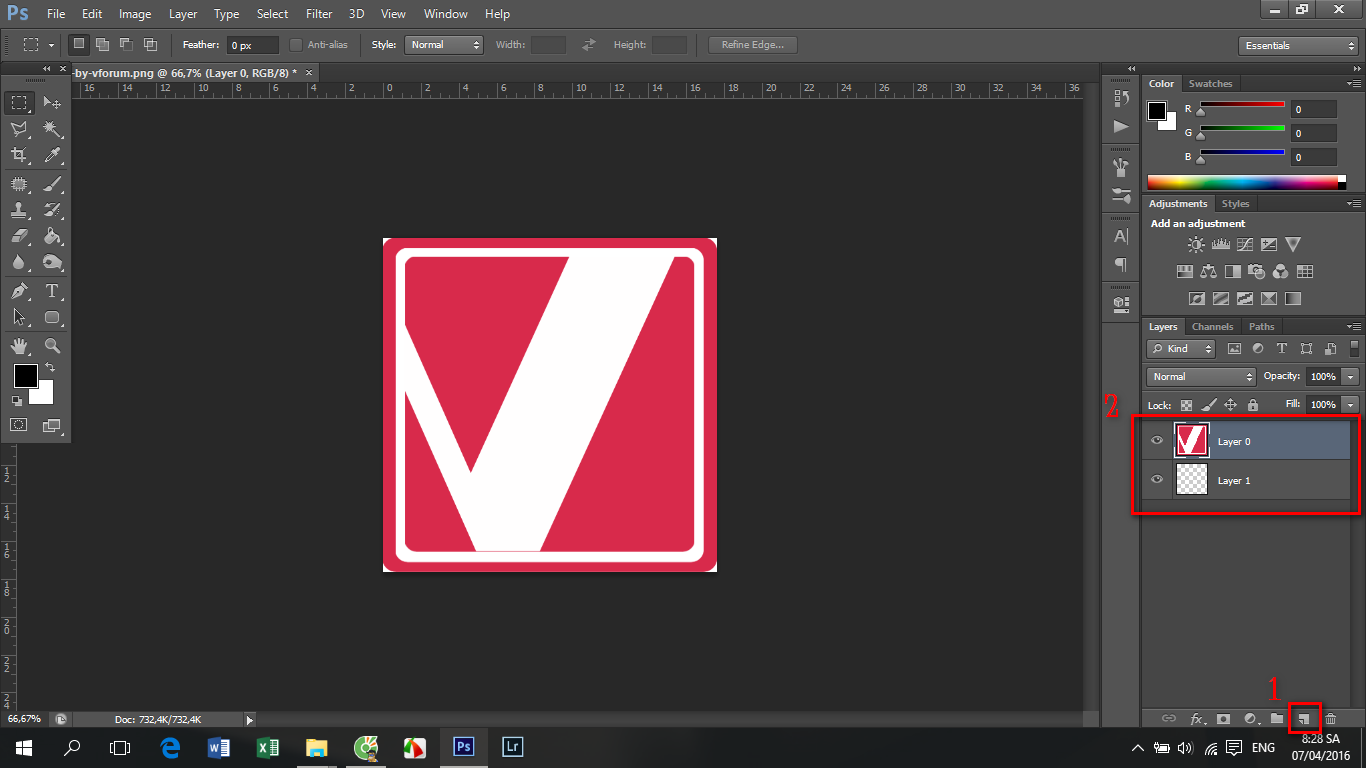
Task: Switch to the Paths tab
Action: click(1262, 327)
